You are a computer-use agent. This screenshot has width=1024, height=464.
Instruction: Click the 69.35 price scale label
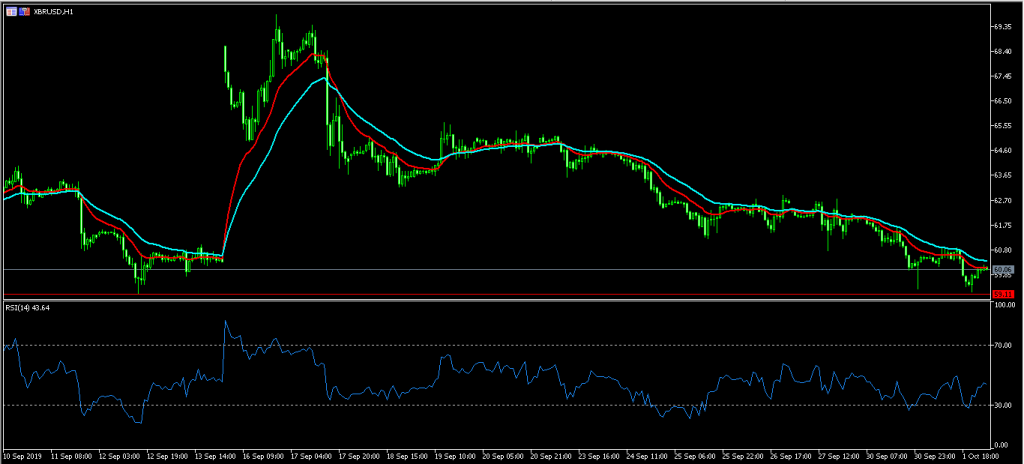tap(1001, 26)
